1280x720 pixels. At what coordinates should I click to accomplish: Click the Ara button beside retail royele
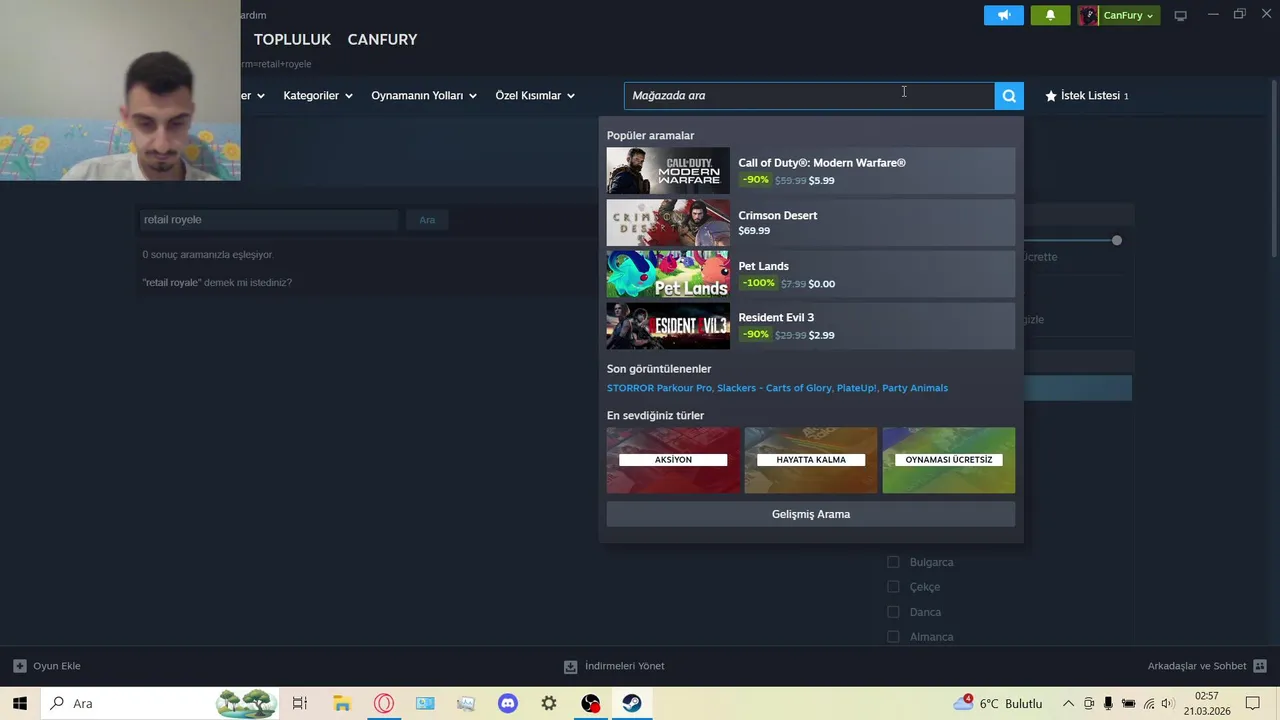click(427, 220)
